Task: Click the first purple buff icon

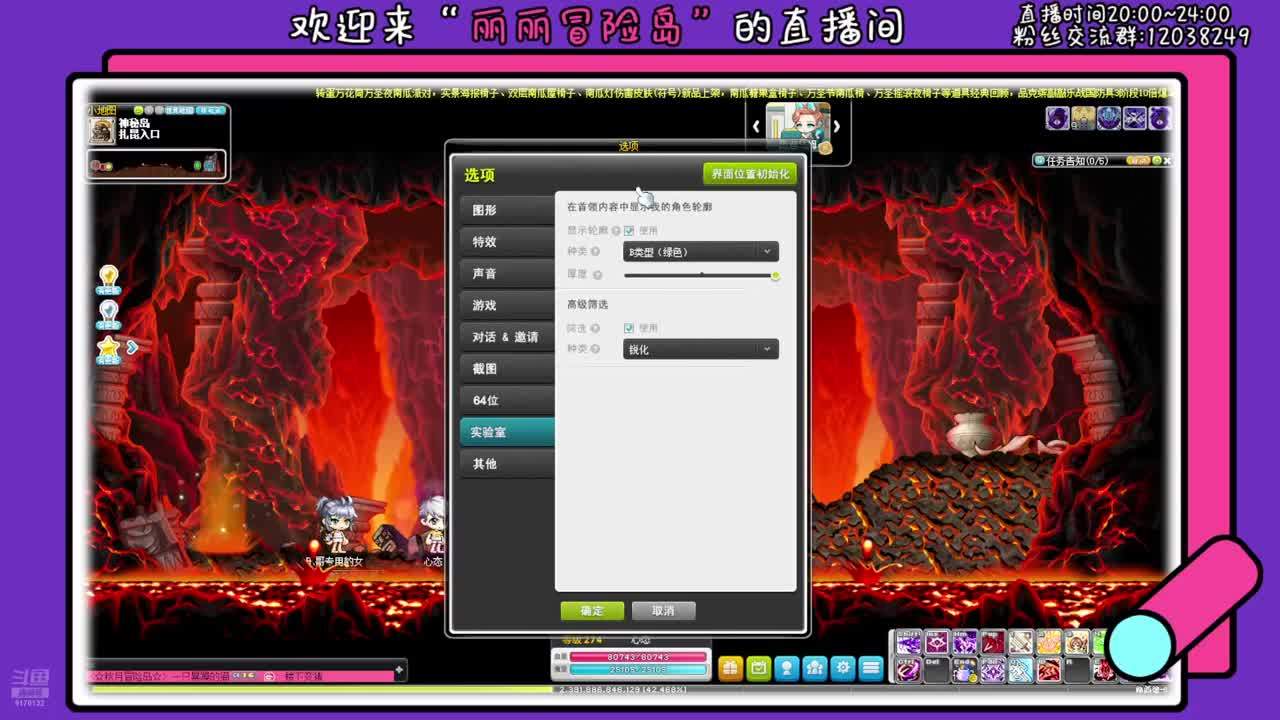Action: pos(1057,118)
